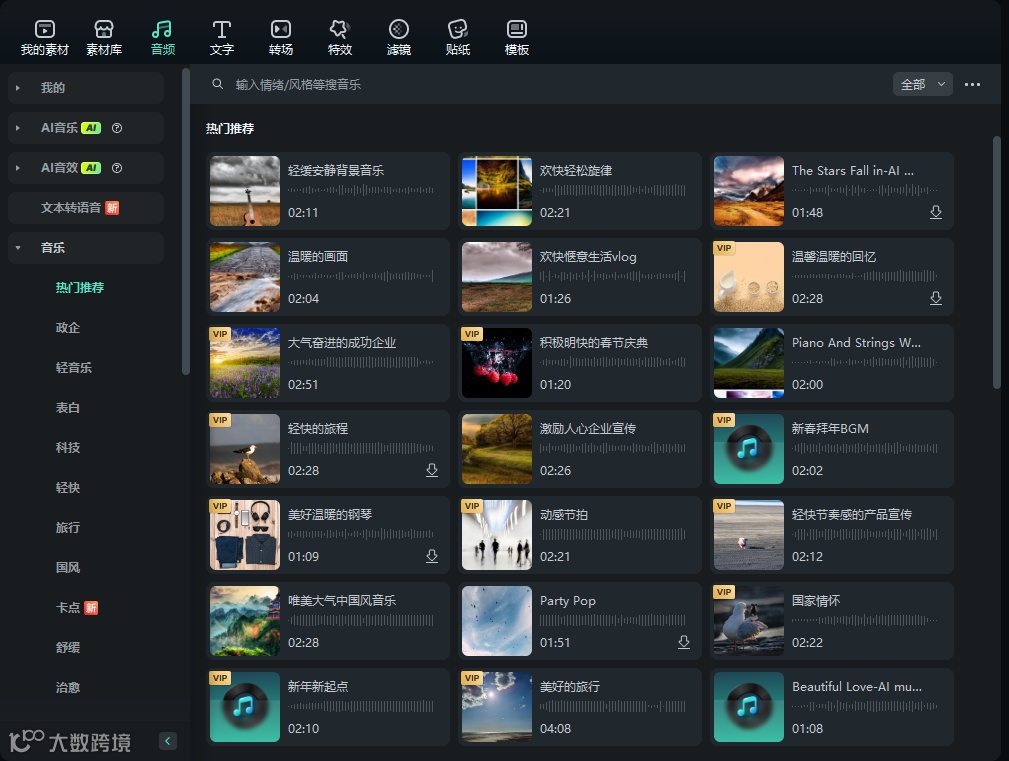Click the 积极明快的春节庆典 thumbnail
The width and height of the screenshot is (1009, 761).
point(497,363)
